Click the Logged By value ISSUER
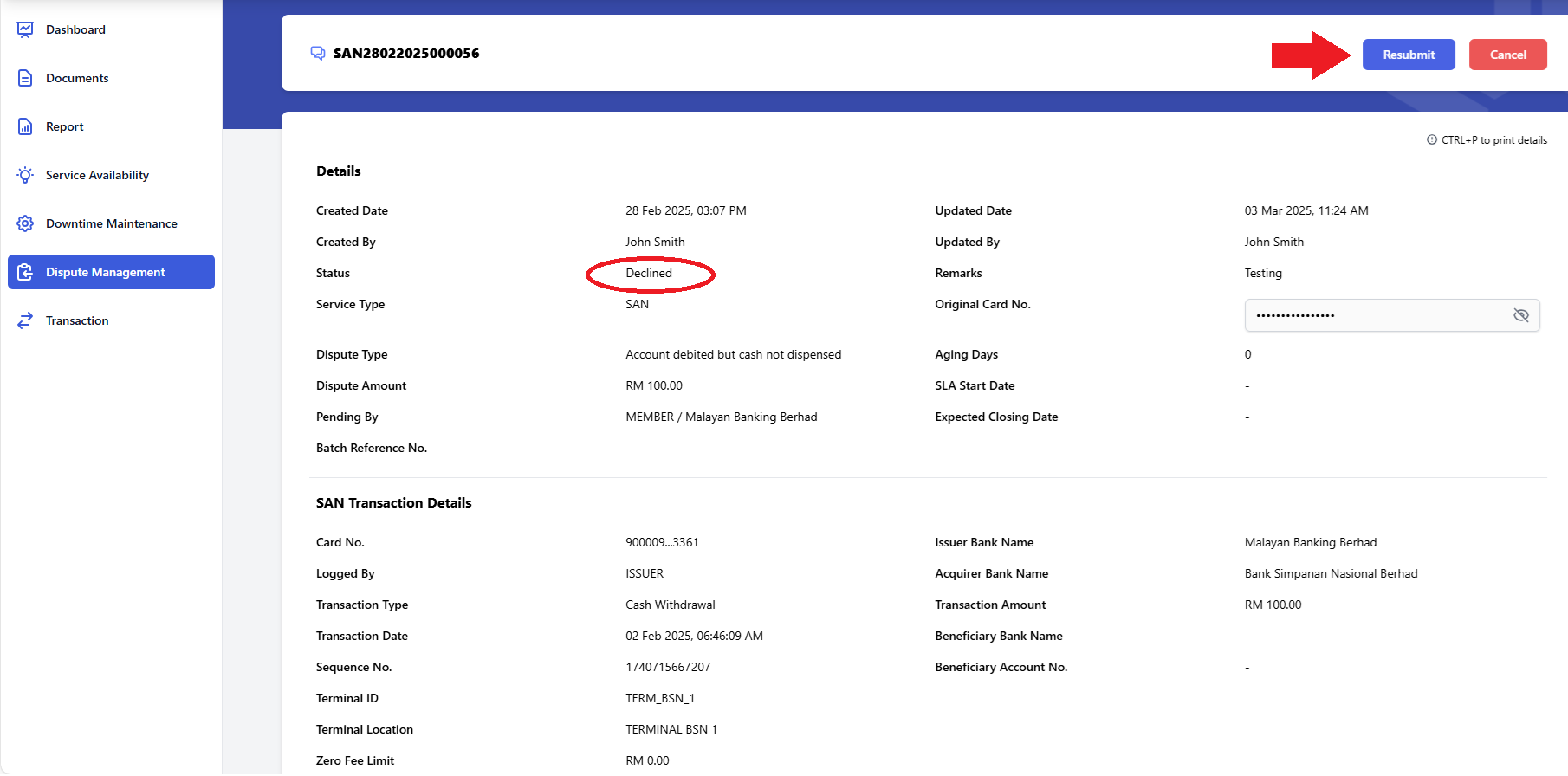 coord(645,573)
